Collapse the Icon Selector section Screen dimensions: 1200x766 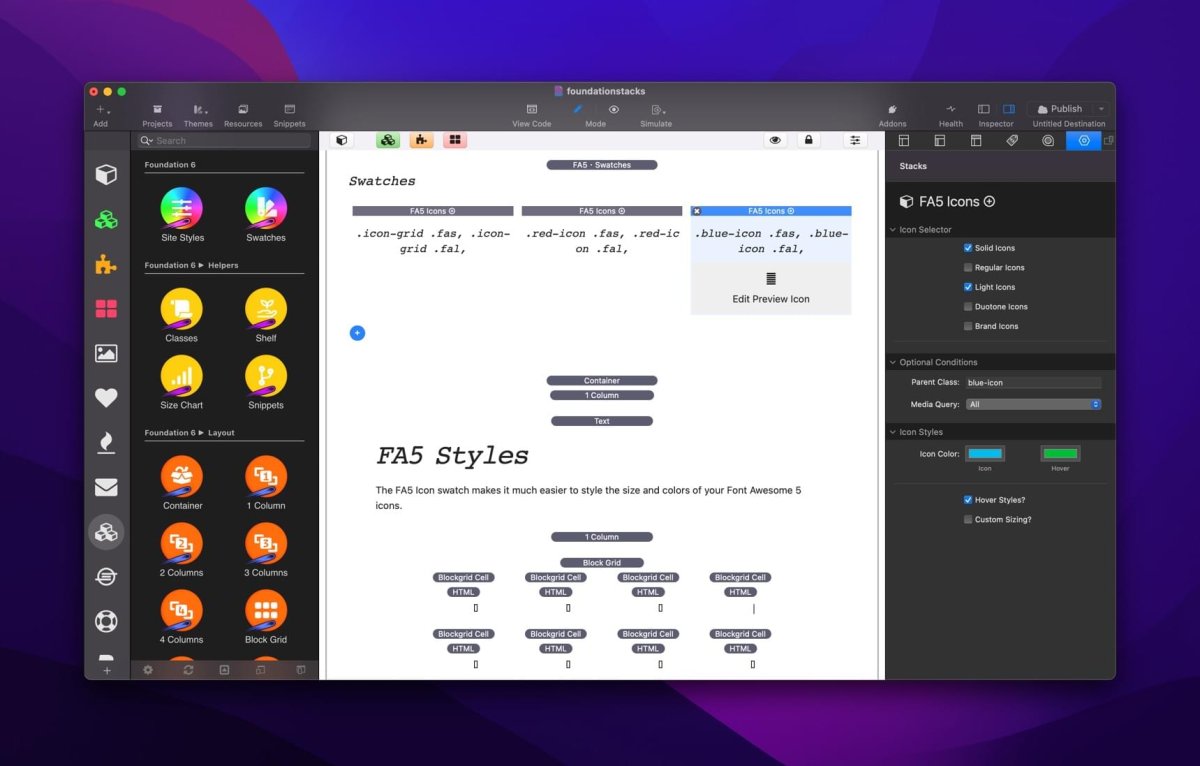[893, 230]
